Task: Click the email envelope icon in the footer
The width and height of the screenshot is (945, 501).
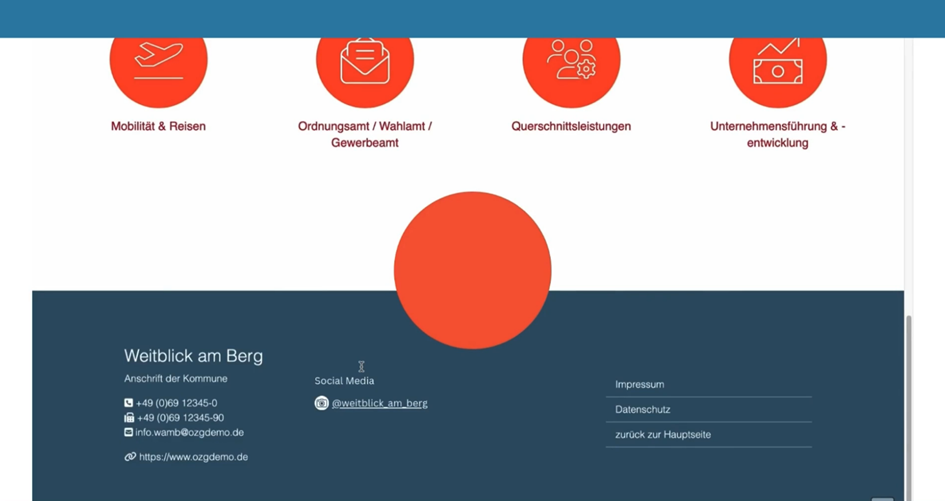Action: tap(129, 433)
